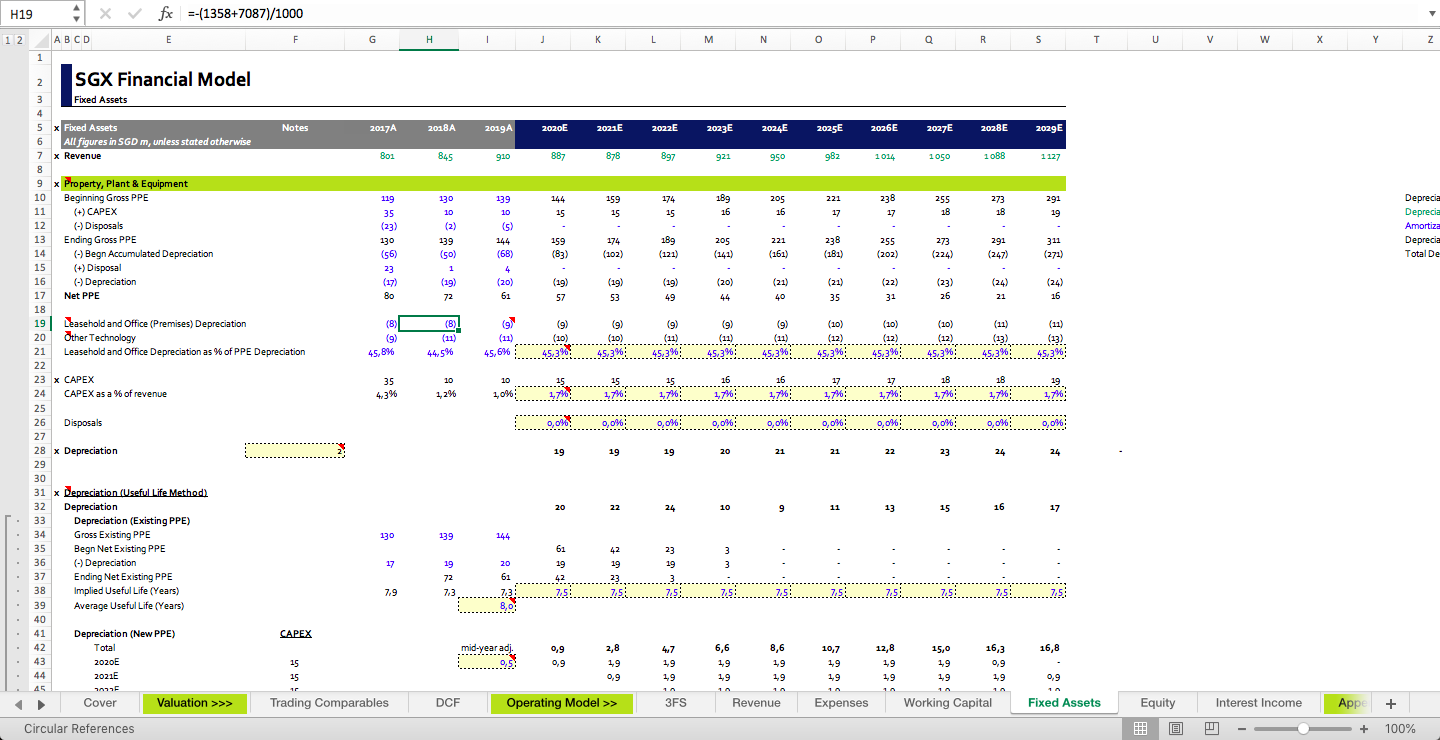
Task: Open the Equity sheet tab
Action: 1158,703
